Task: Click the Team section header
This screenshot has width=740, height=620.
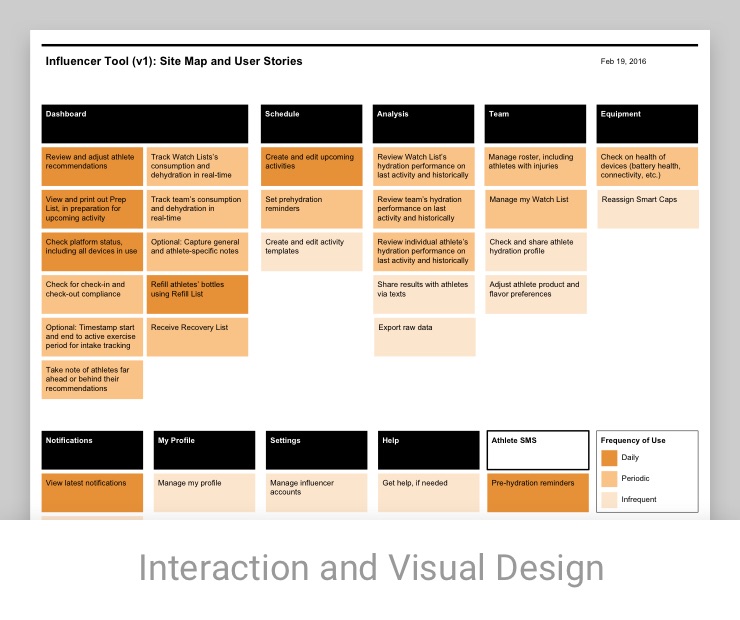Action: pyautogui.click(x=536, y=124)
